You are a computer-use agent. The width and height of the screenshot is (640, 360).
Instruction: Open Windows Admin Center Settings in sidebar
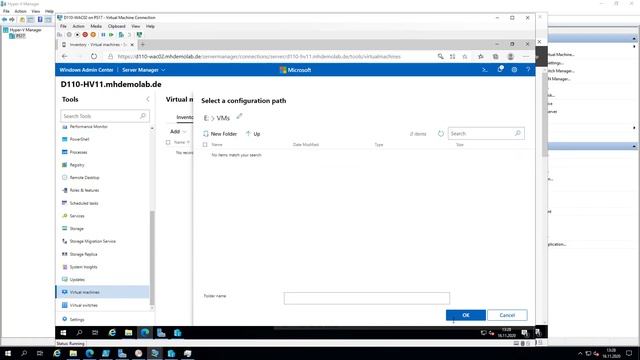76,319
